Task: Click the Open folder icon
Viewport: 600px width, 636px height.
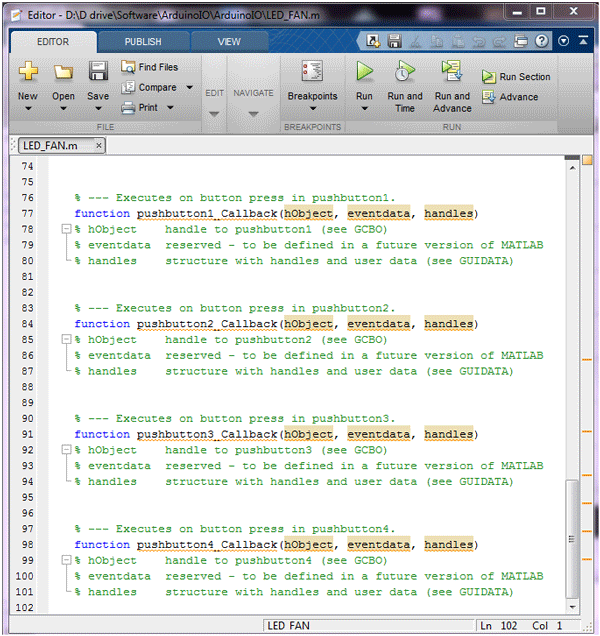Action: (x=64, y=72)
